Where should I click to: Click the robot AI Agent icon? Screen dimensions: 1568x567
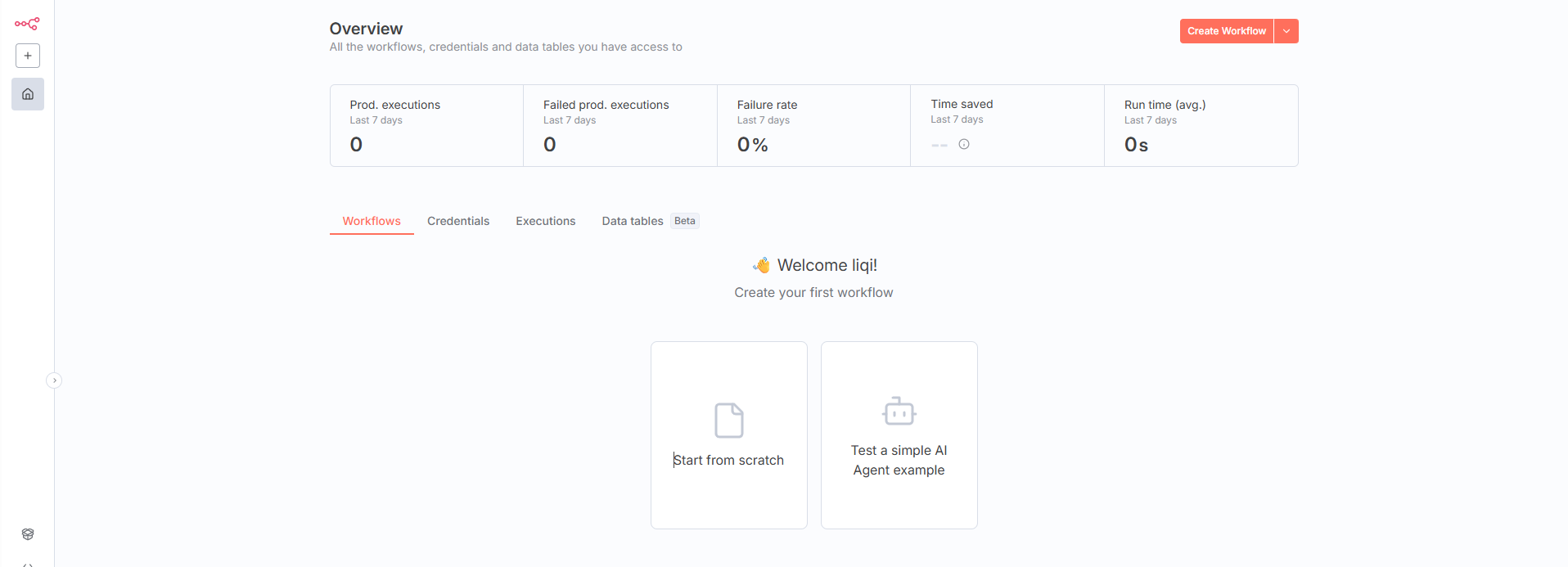[x=899, y=412]
